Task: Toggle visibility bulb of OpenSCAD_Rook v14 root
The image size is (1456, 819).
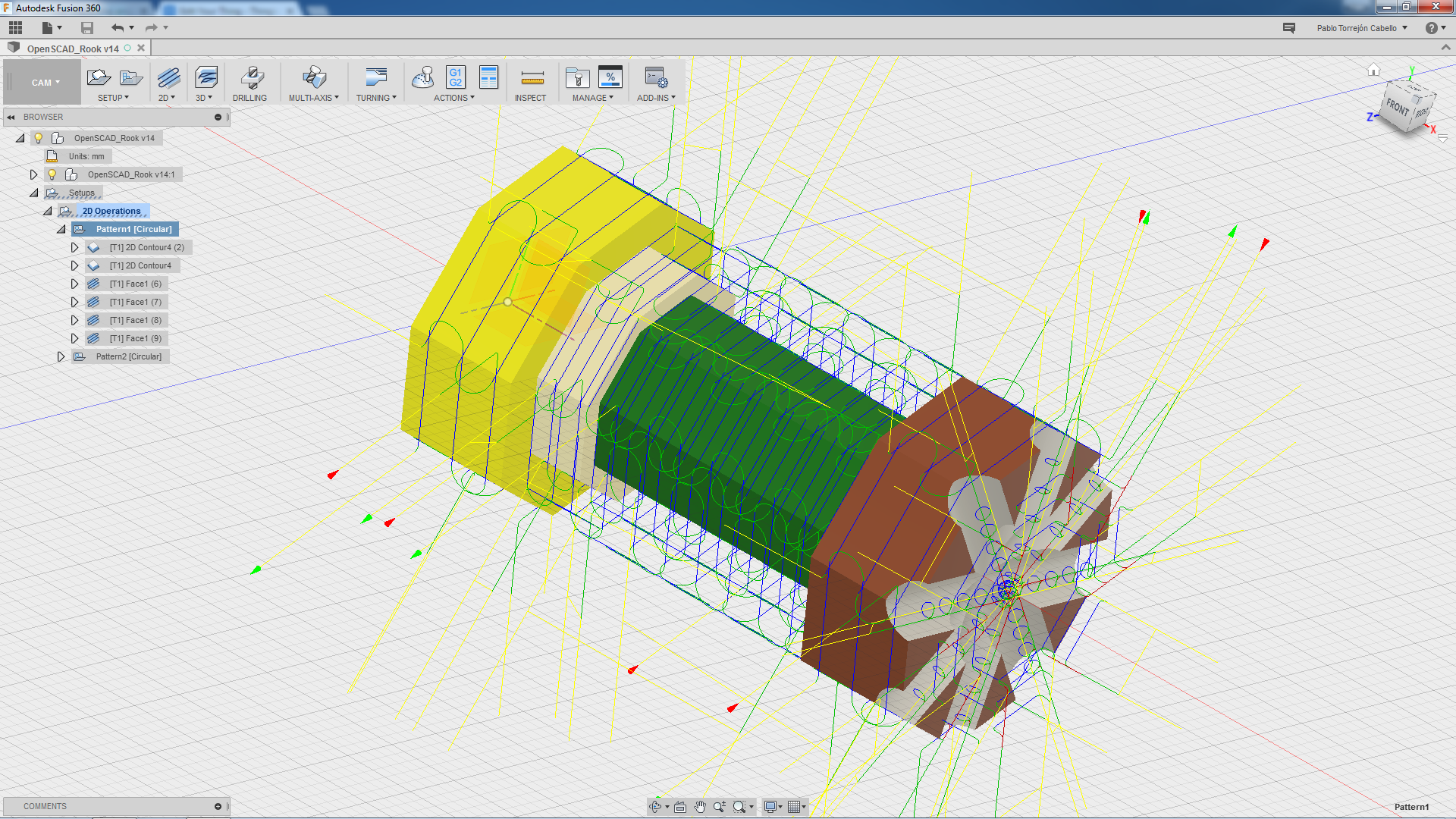Action: pyautogui.click(x=39, y=138)
